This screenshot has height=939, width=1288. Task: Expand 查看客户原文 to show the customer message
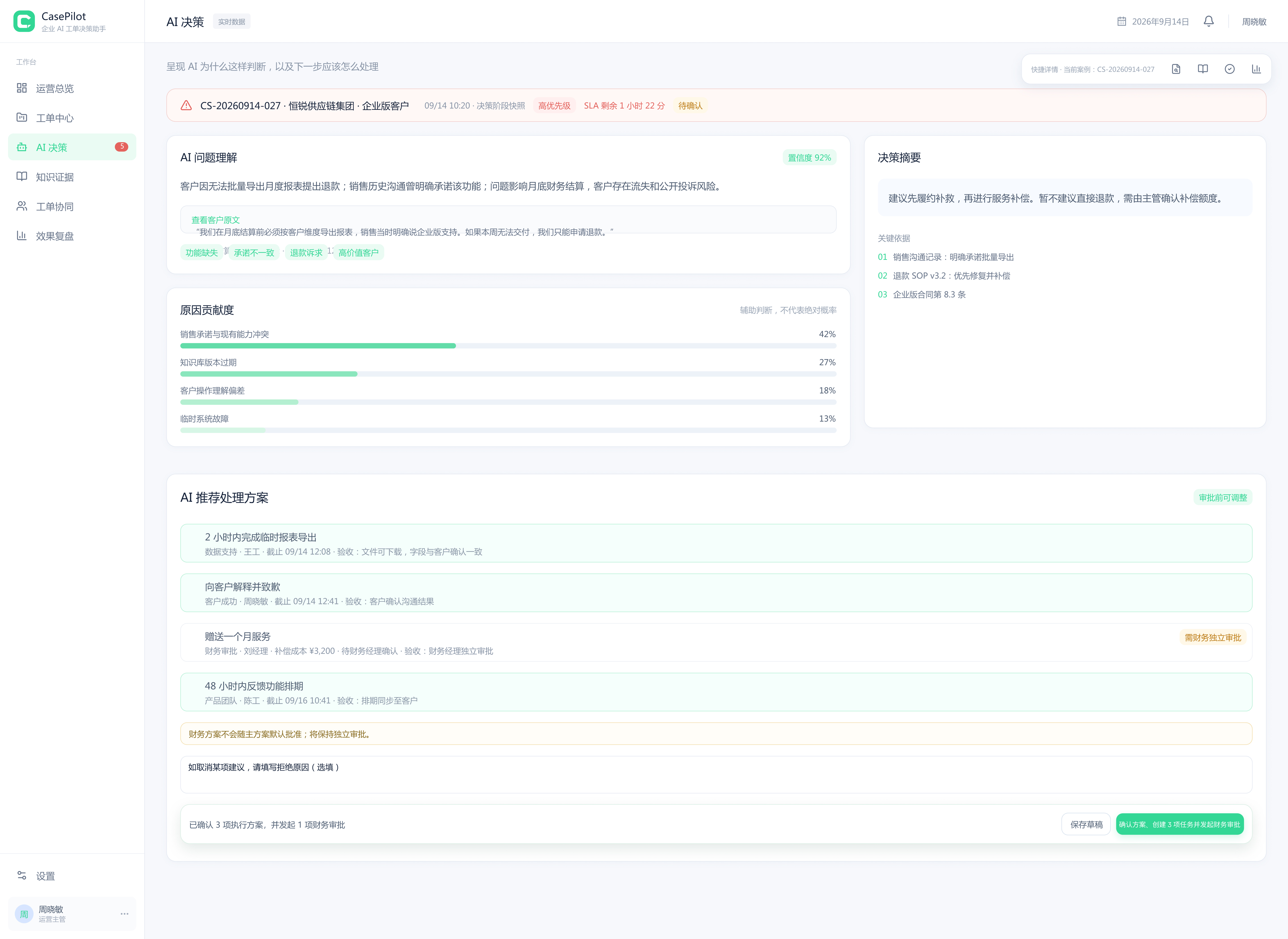click(215, 220)
